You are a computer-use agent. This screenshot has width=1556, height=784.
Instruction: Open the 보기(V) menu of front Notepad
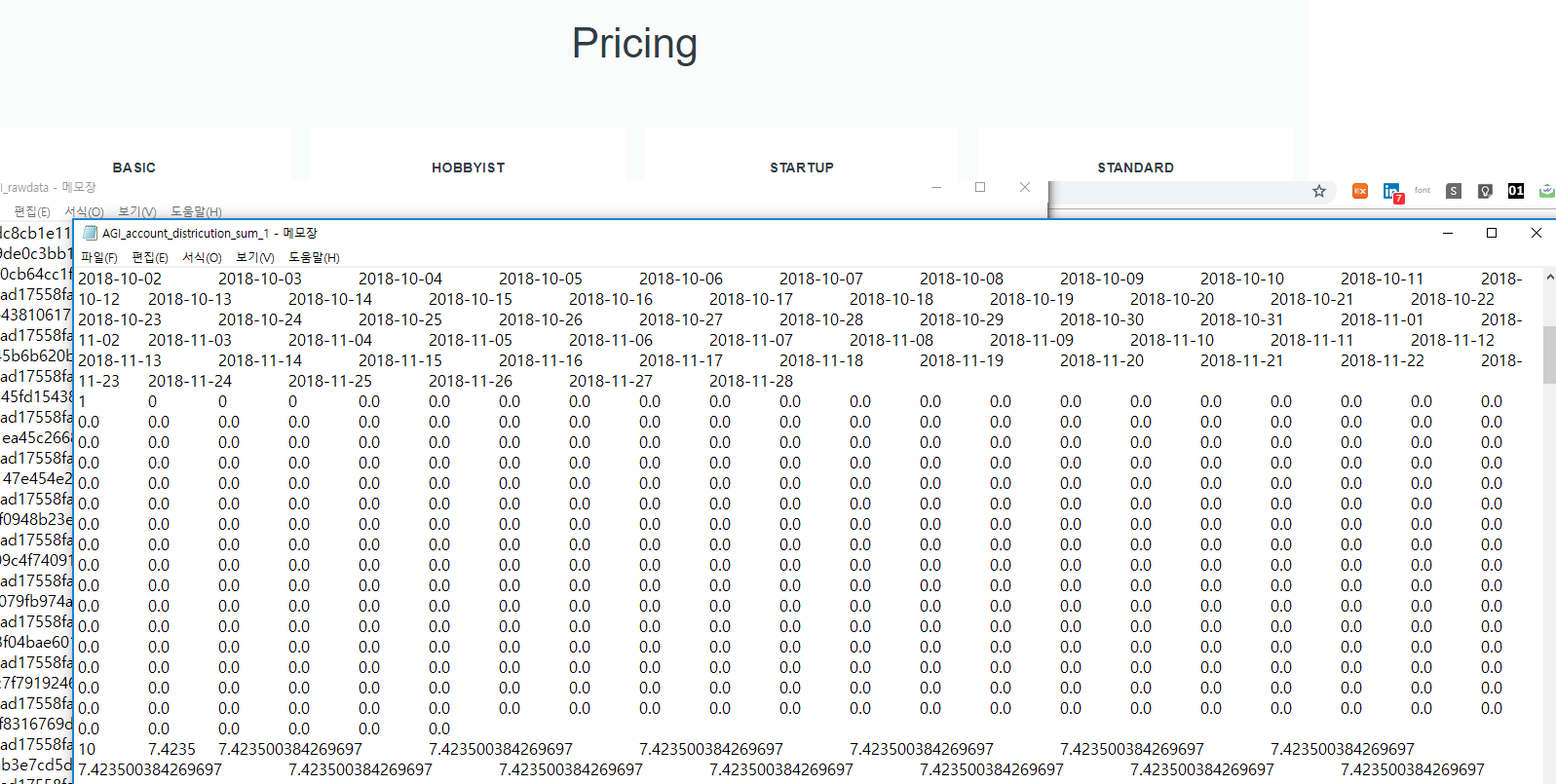255,258
